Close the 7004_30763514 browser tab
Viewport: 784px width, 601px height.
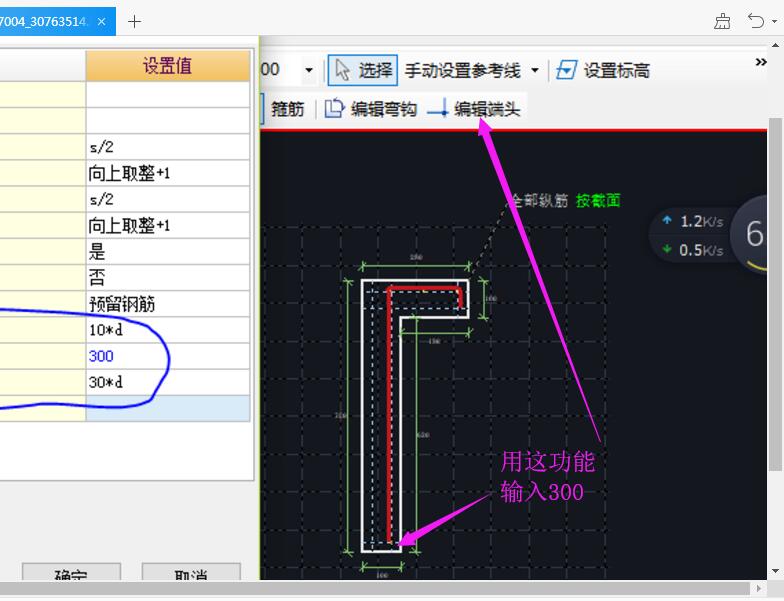[102, 22]
